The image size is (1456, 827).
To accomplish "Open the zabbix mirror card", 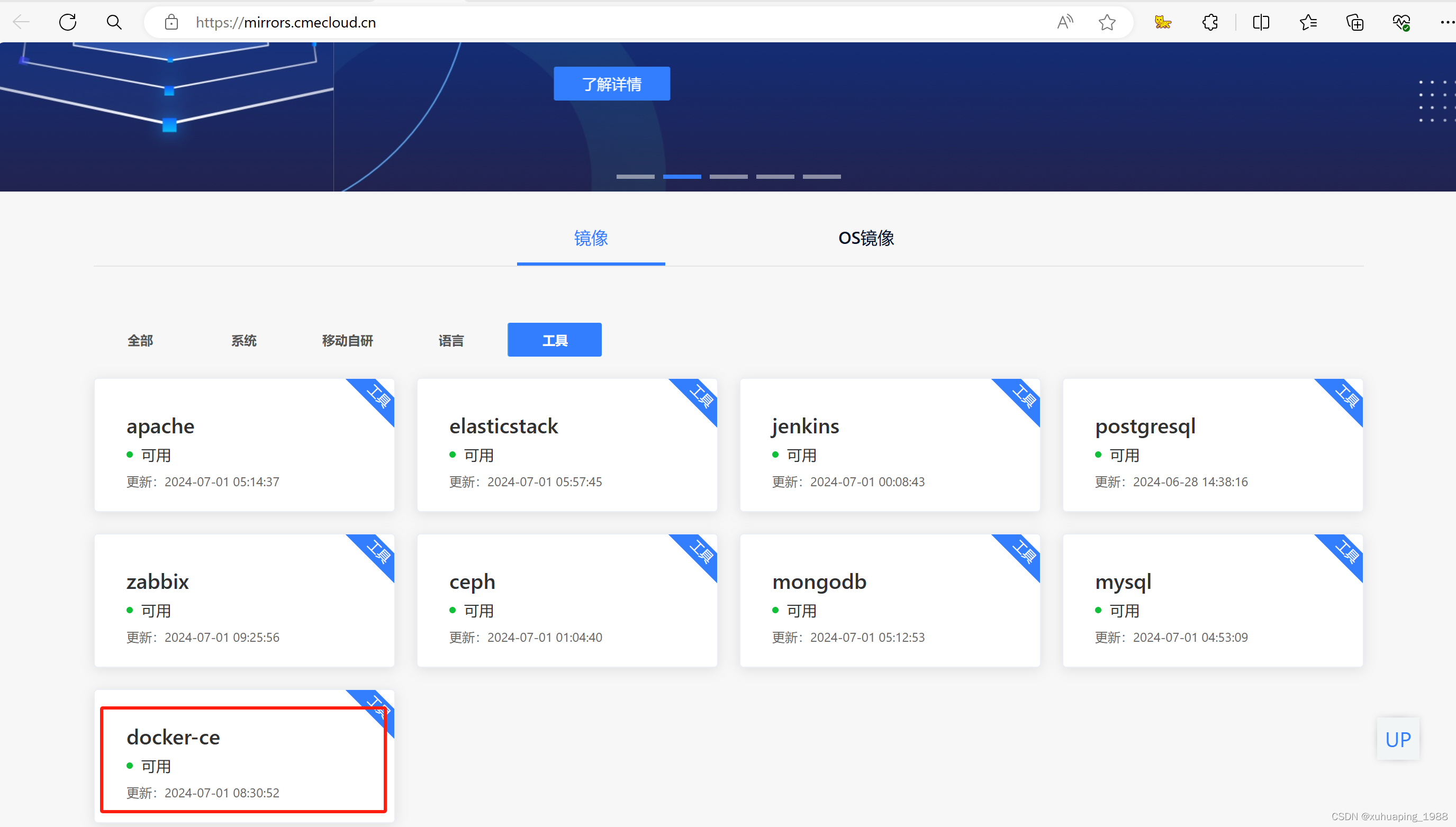I will tap(245, 601).
